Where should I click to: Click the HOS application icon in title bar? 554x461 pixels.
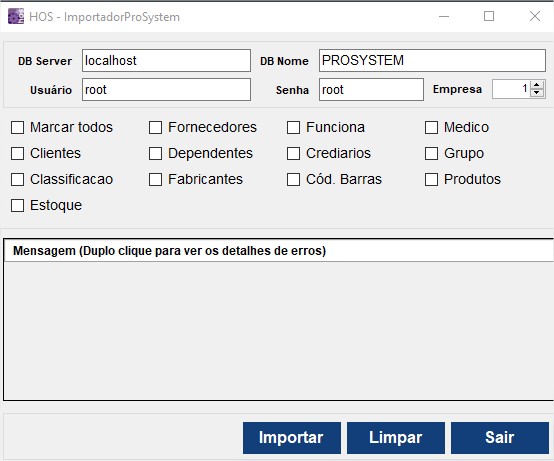(16, 17)
